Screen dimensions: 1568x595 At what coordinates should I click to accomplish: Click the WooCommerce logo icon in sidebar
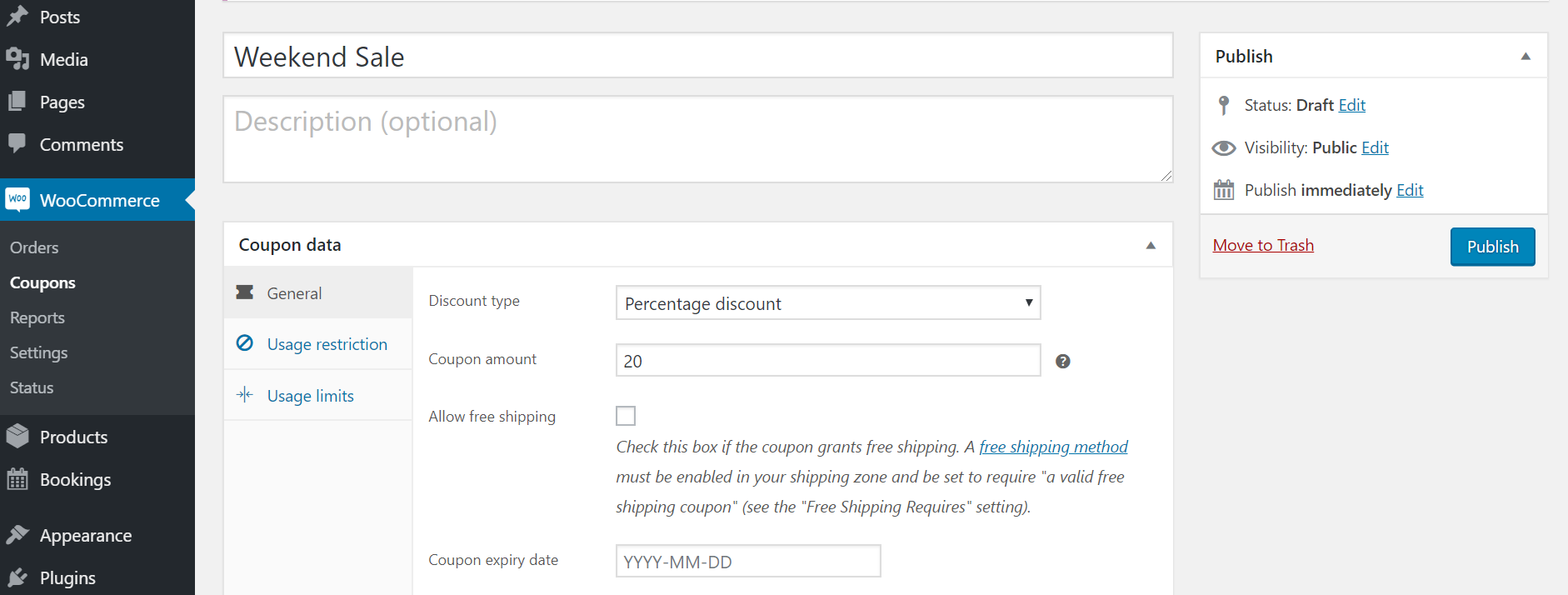17,199
